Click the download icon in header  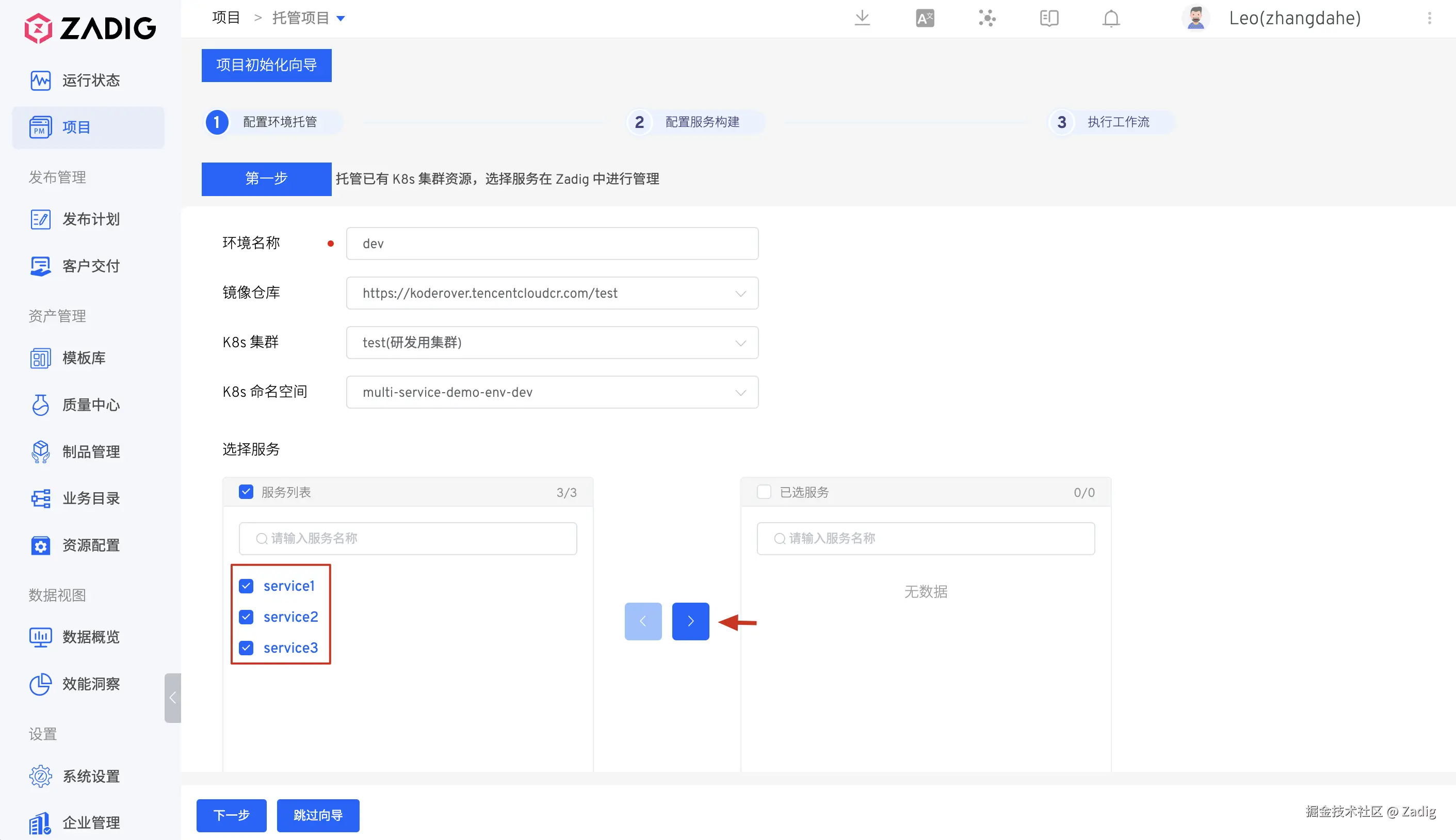coord(862,18)
